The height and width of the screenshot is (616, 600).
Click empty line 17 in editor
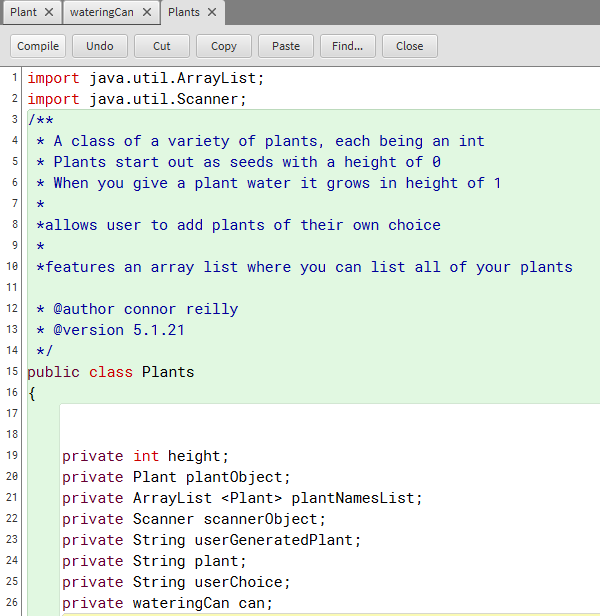coord(330,414)
